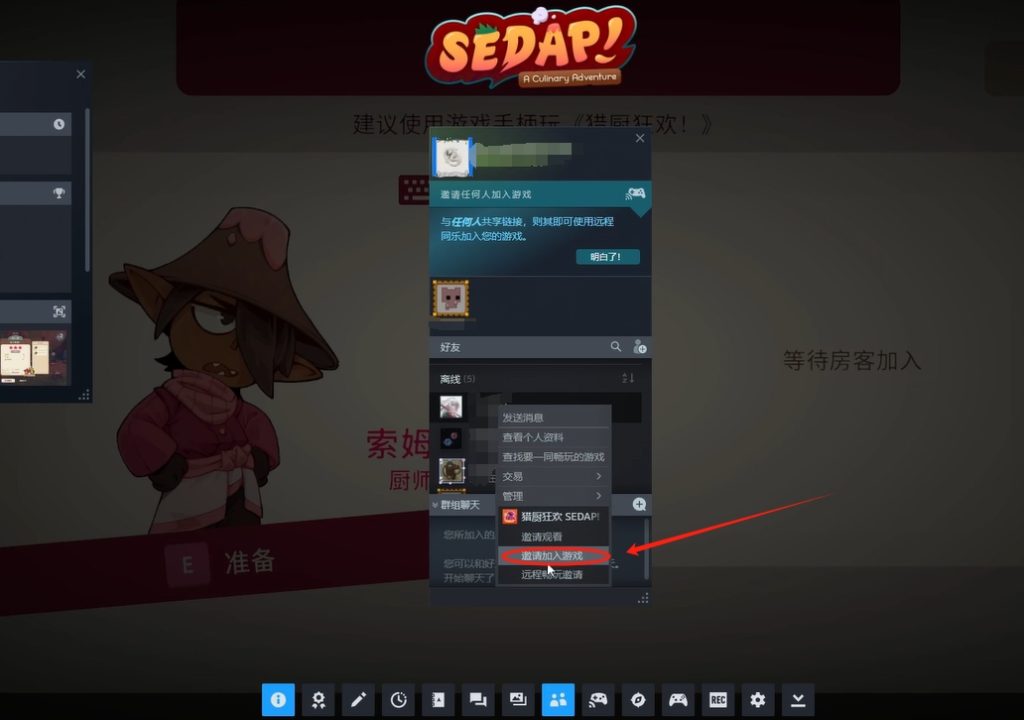Toggle the friends list icon in bottom bar

click(558, 700)
